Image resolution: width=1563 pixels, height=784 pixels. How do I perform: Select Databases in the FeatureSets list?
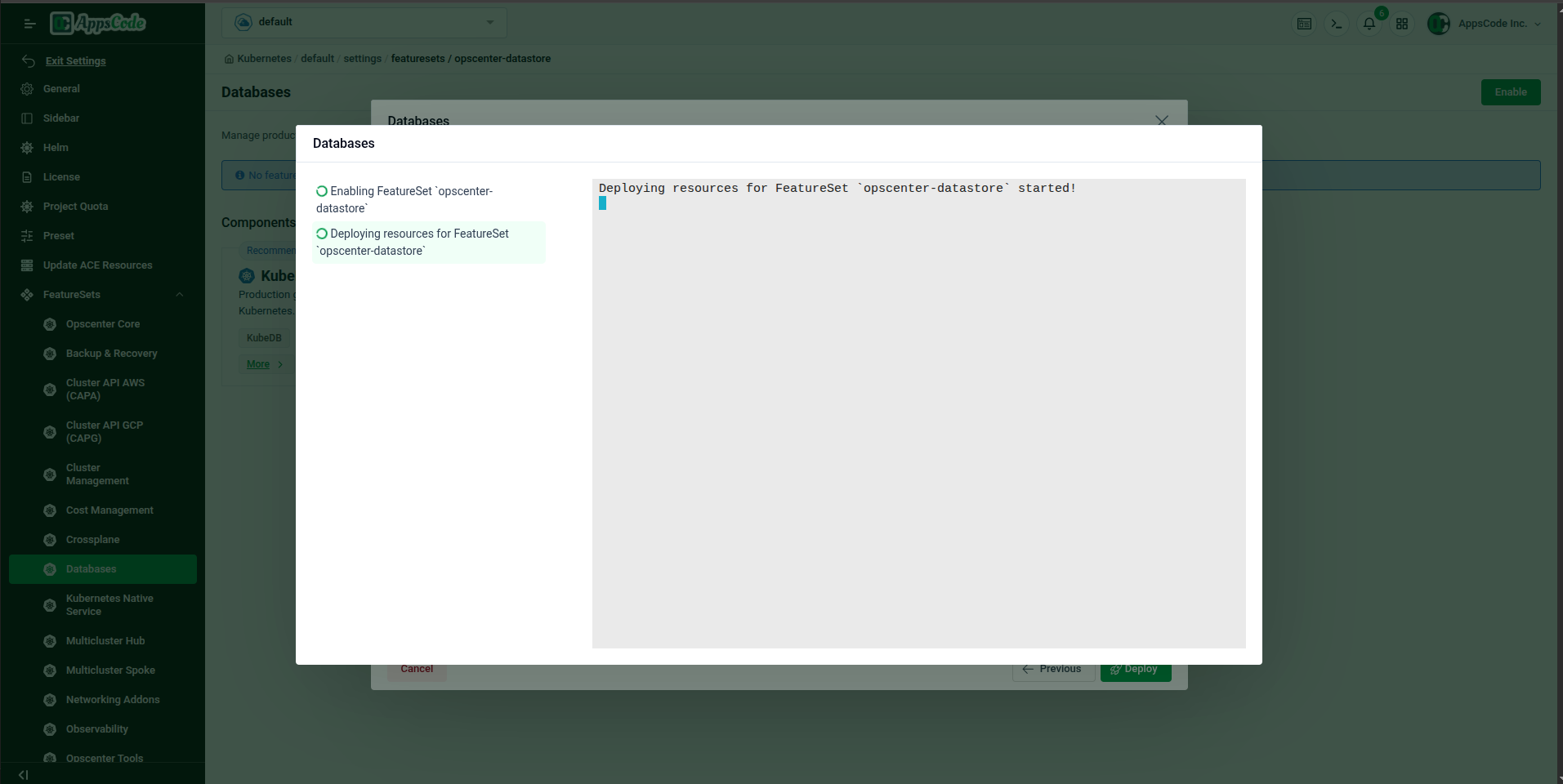[x=90, y=568]
